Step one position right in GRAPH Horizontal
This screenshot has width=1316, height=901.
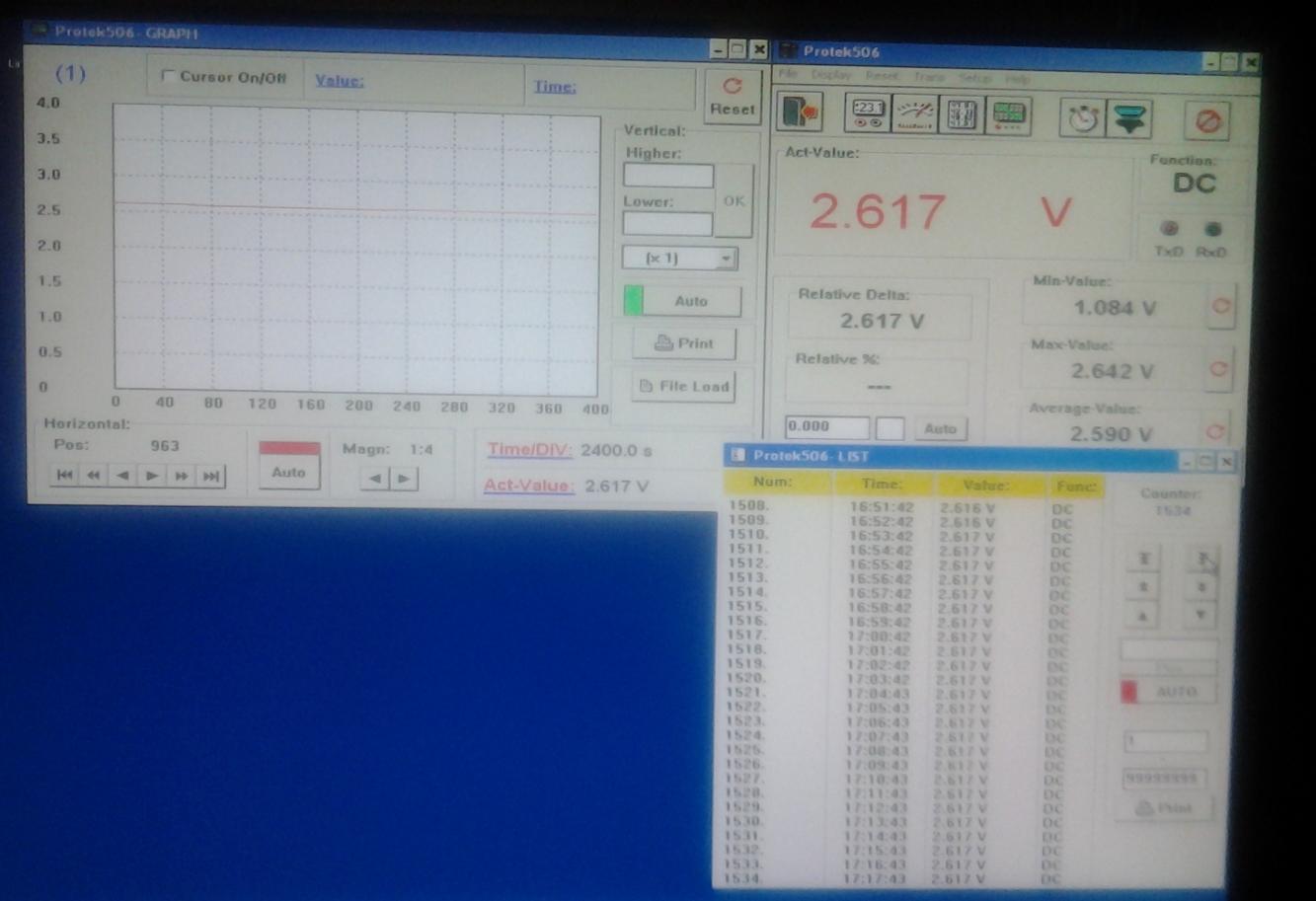[152, 476]
